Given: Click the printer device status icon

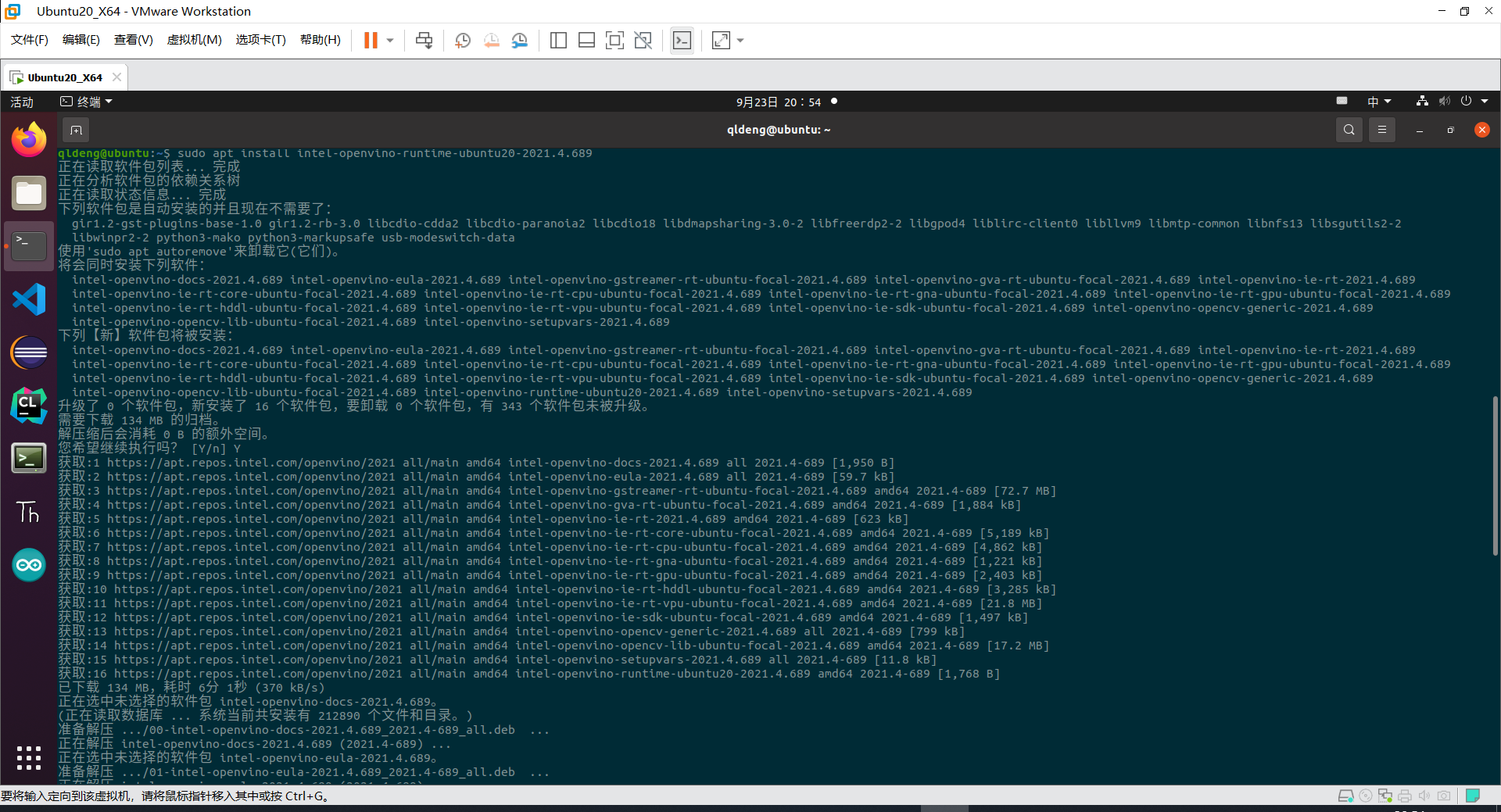Looking at the screenshot, I should coord(1405,796).
